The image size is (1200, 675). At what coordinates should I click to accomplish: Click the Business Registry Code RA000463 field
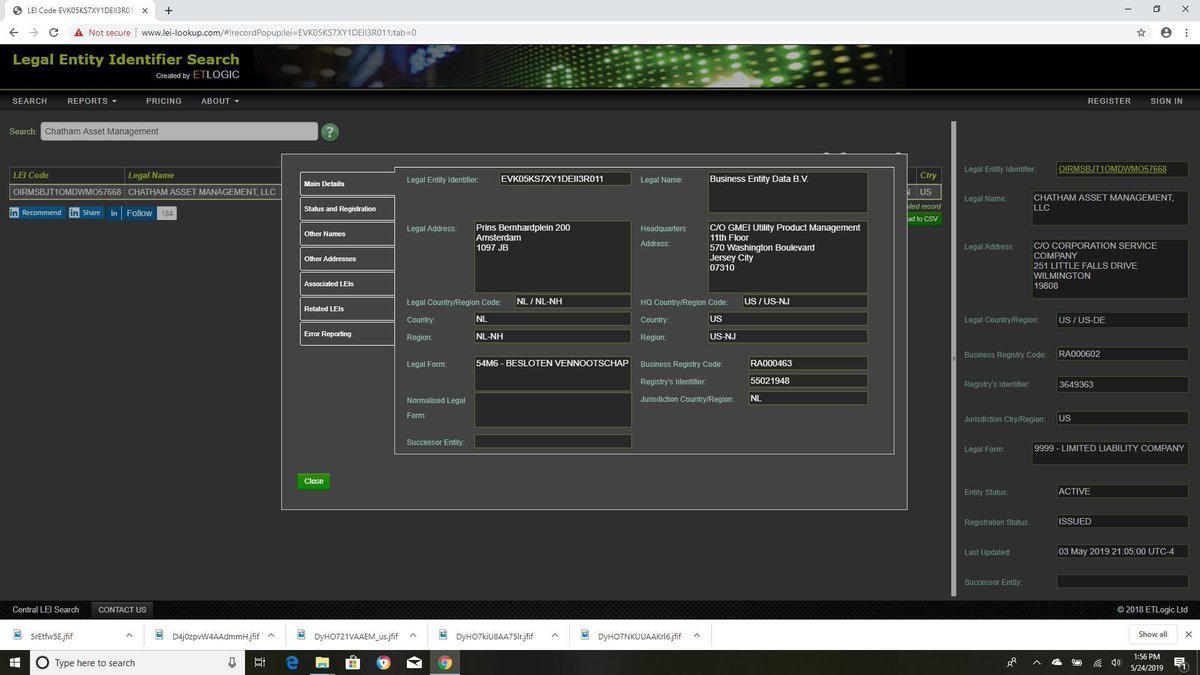click(x=807, y=363)
